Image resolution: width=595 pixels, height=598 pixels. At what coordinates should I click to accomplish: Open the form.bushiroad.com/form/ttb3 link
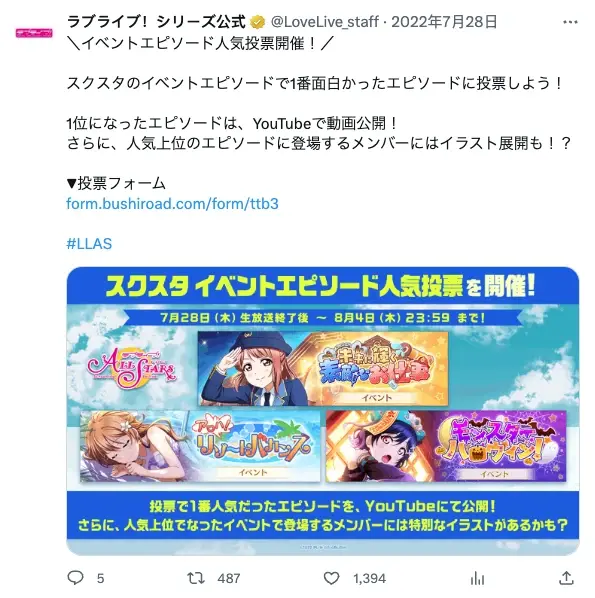[x=172, y=204]
